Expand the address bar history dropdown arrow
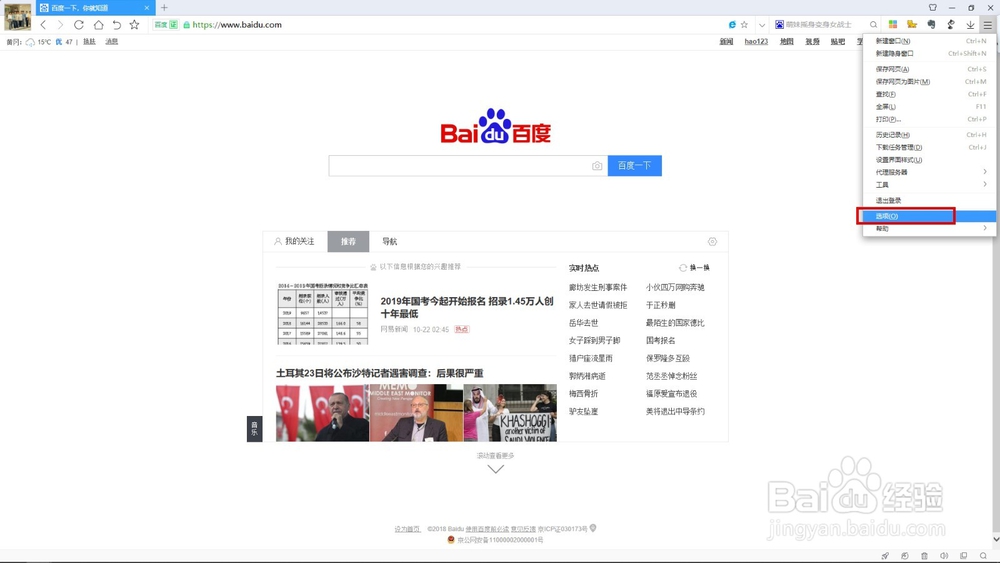 [x=761, y=25]
